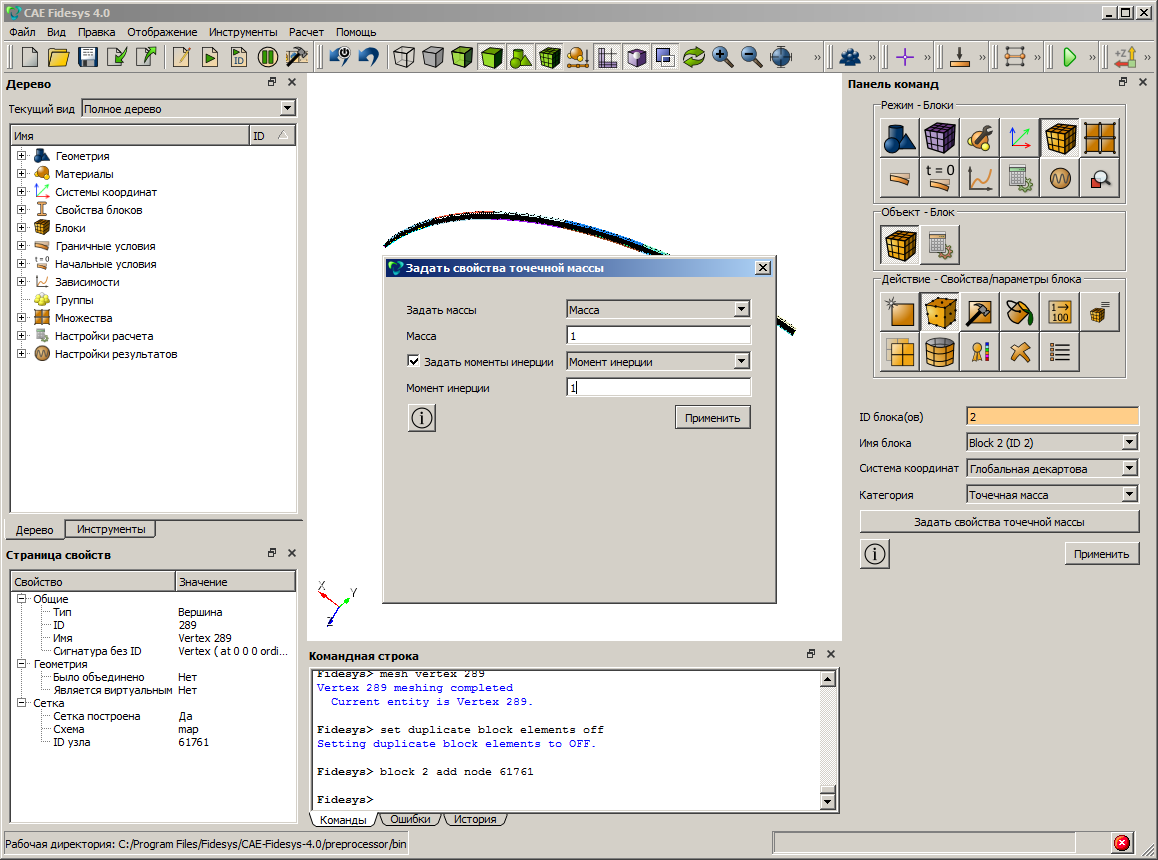Click the green refresh arrows icon
The width and height of the screenshot is (1158, 860).
(693, 57)
